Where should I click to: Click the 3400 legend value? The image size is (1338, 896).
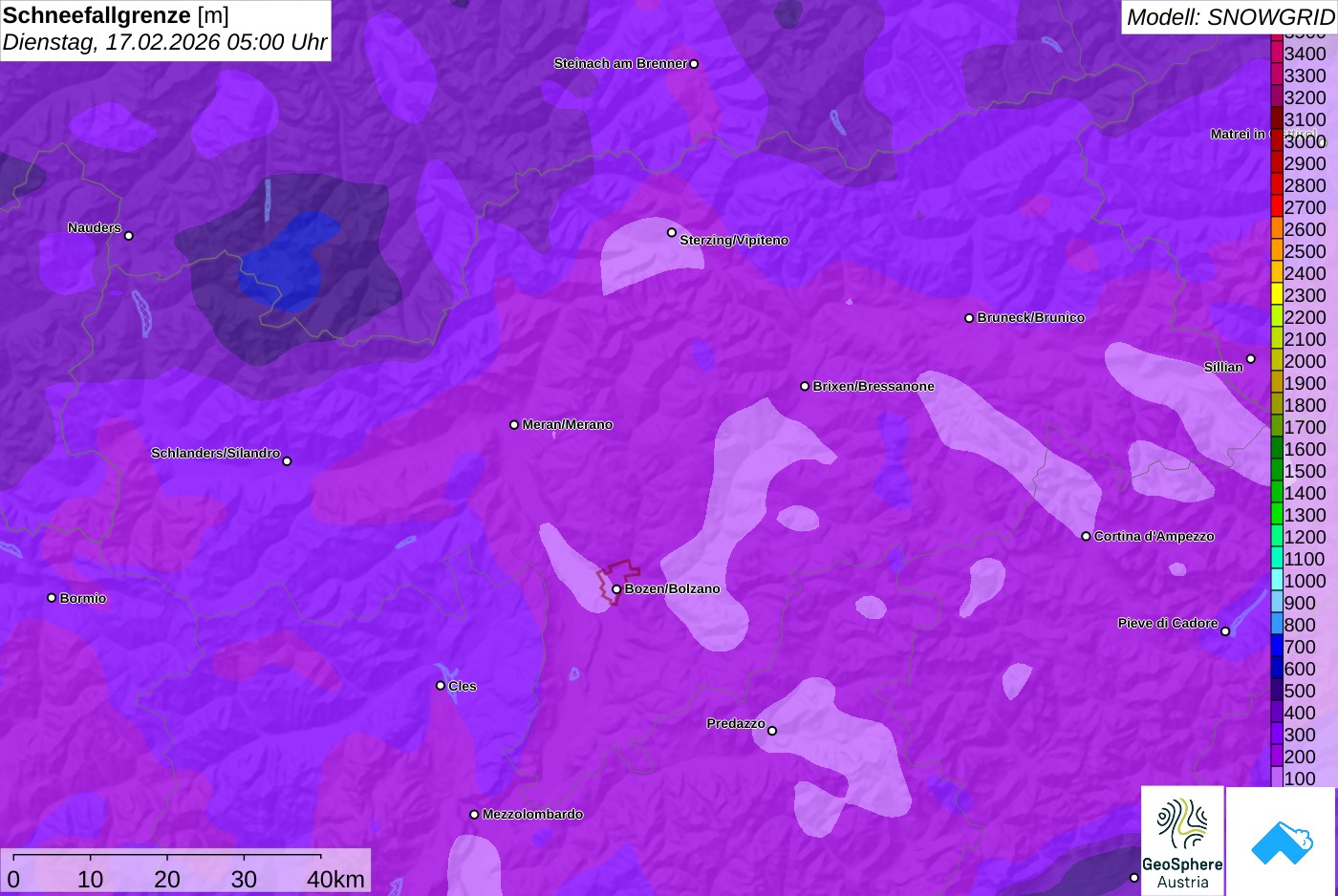(1305, 53)
